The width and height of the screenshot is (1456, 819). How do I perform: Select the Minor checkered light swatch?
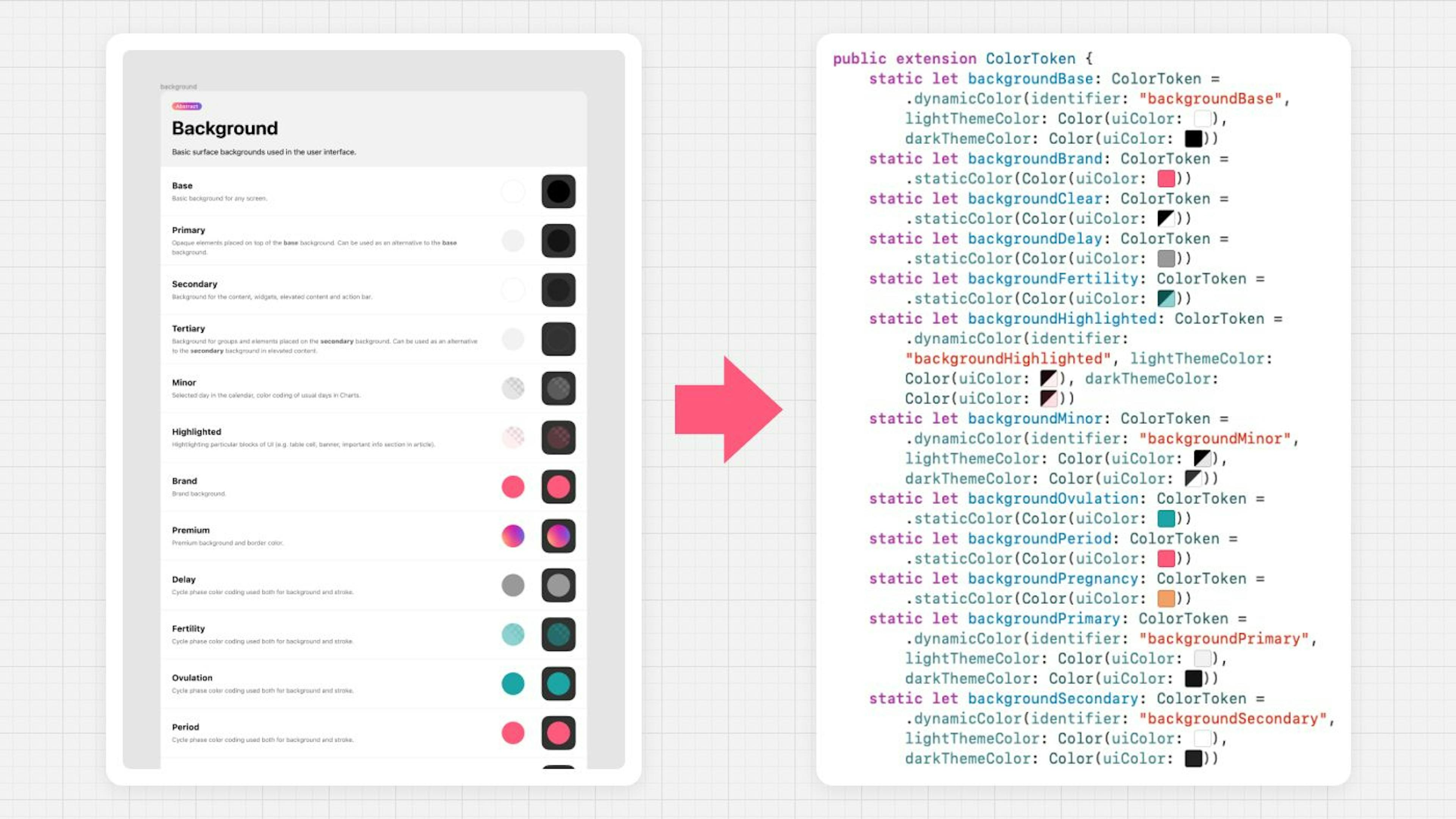[513, 388]
